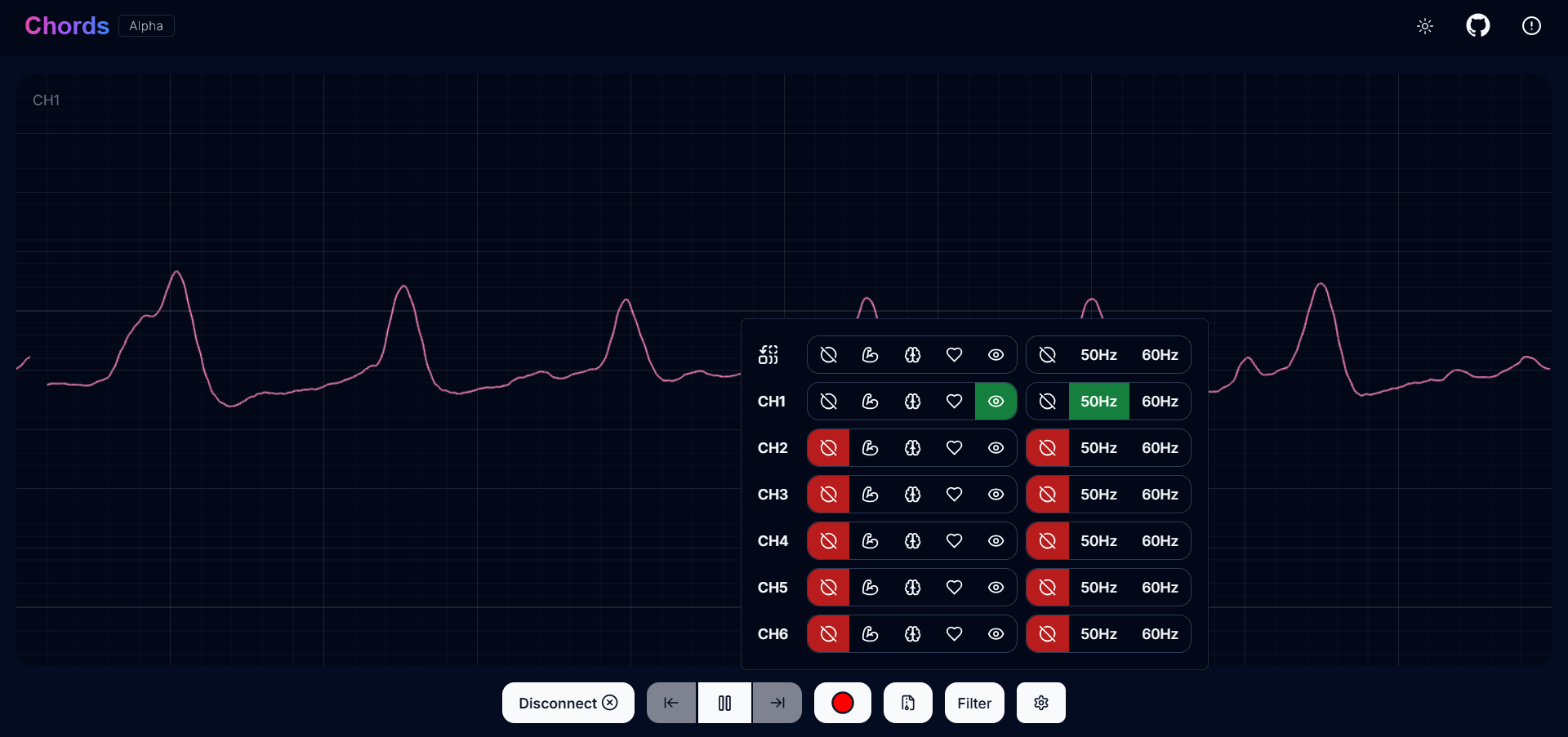Turn off the active EOG filter on CH1
The height and width of the screenshot is (737, 1568).
click(996, 401)
